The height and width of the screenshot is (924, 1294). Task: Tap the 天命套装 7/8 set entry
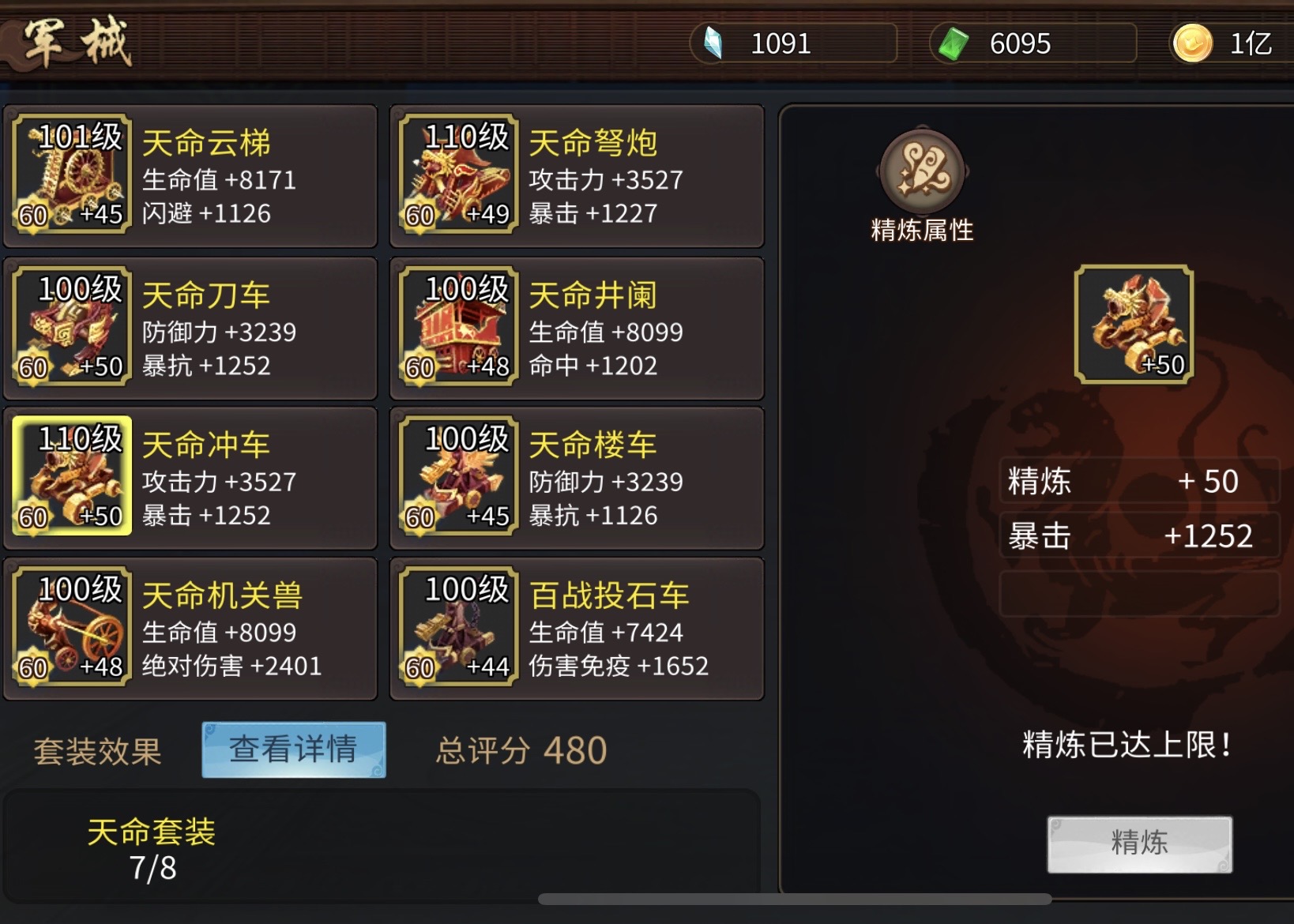(152, 849)
